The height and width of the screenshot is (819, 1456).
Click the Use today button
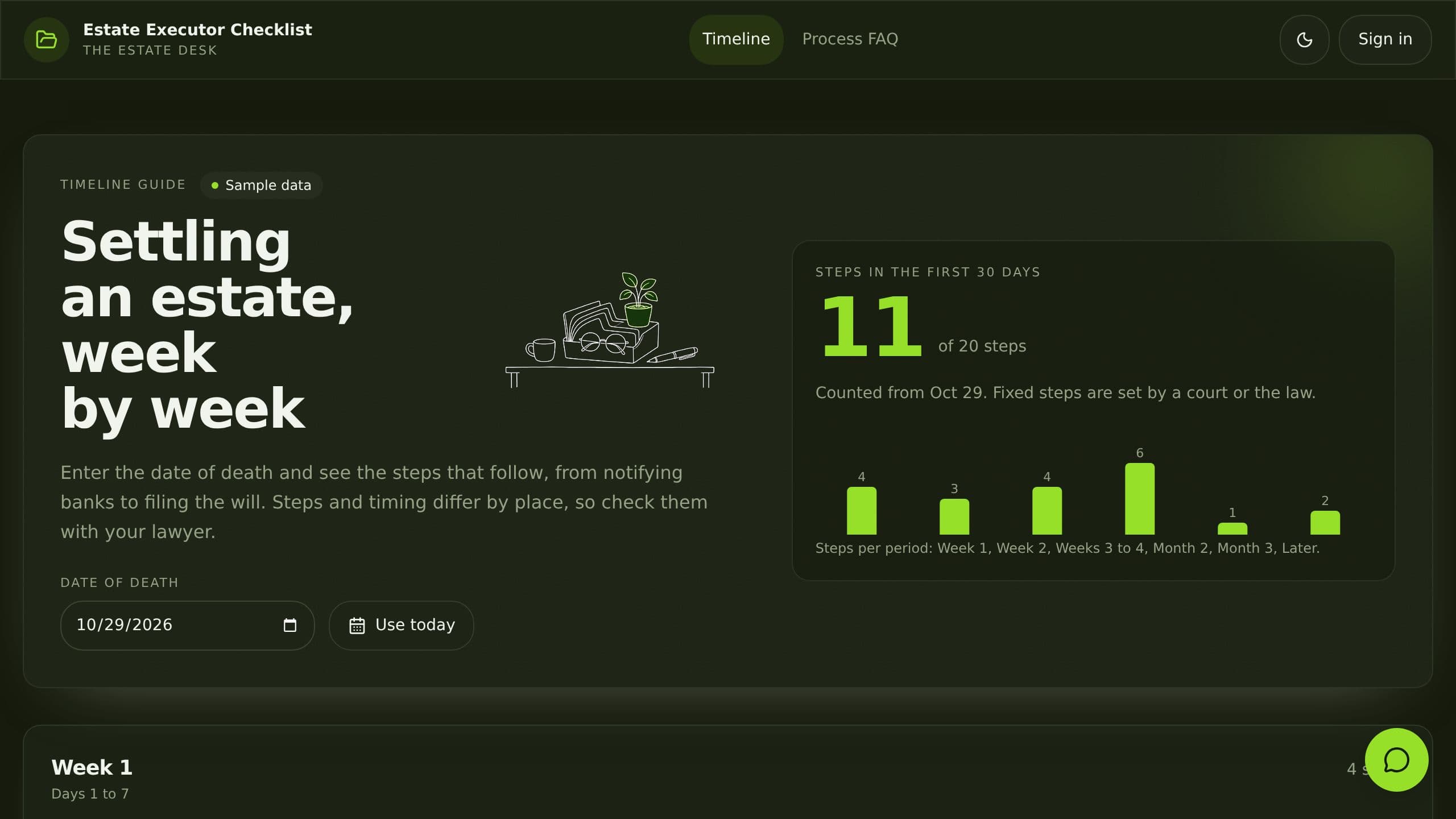click(401, 625)
